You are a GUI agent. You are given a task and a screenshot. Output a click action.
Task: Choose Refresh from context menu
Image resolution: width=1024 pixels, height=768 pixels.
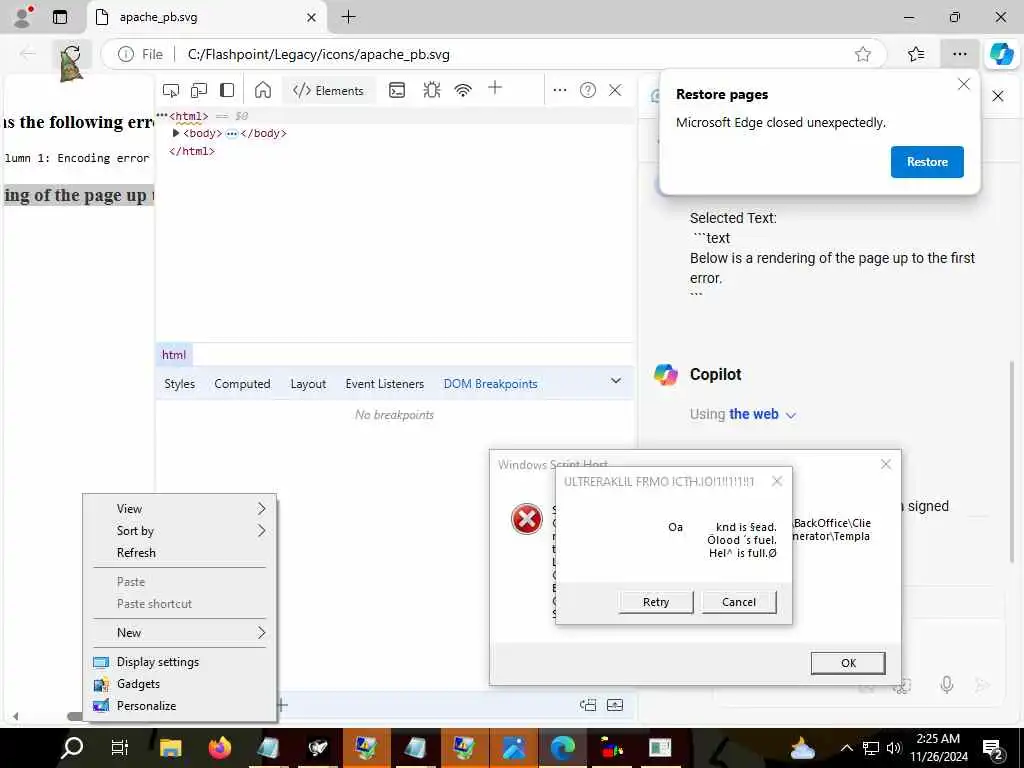point(180,553)
